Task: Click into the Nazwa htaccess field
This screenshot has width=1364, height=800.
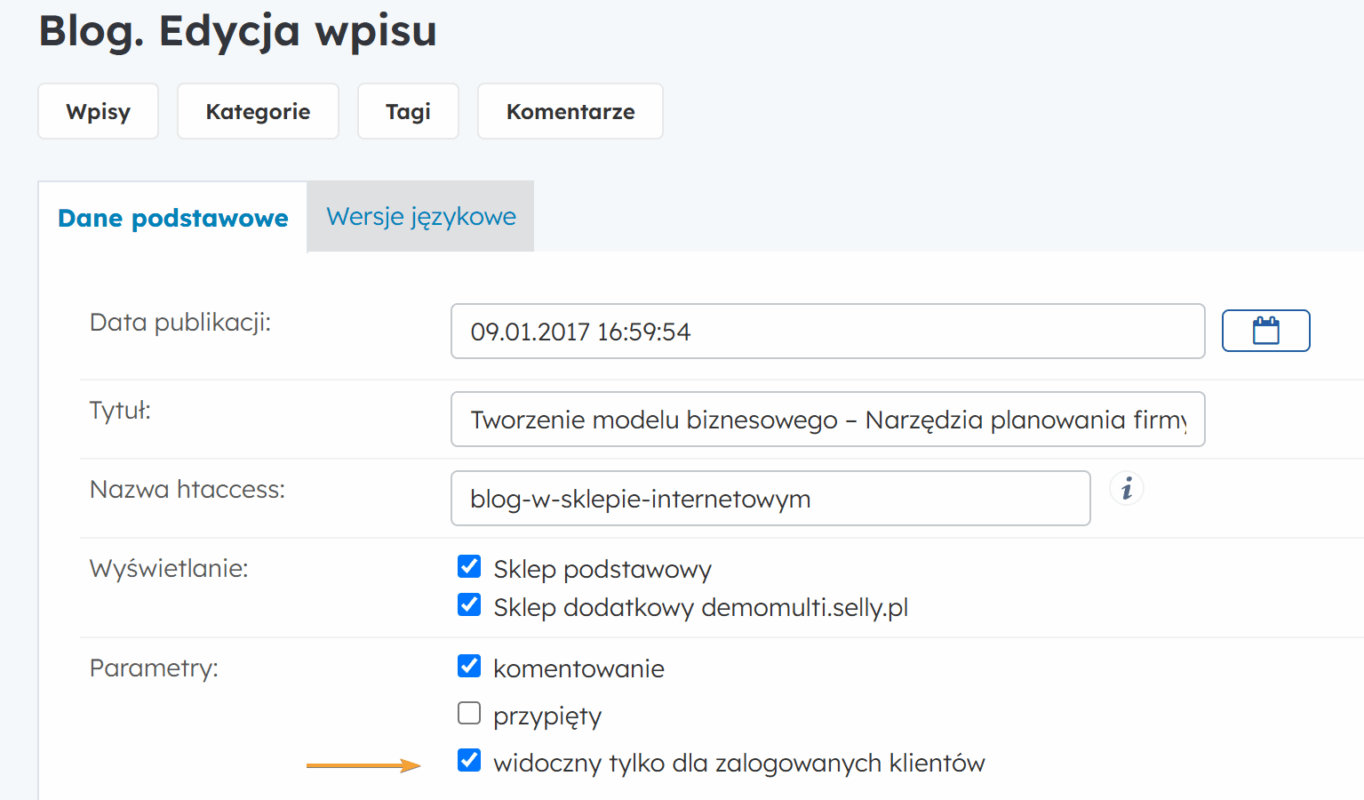Action: [x=770, y=498]
